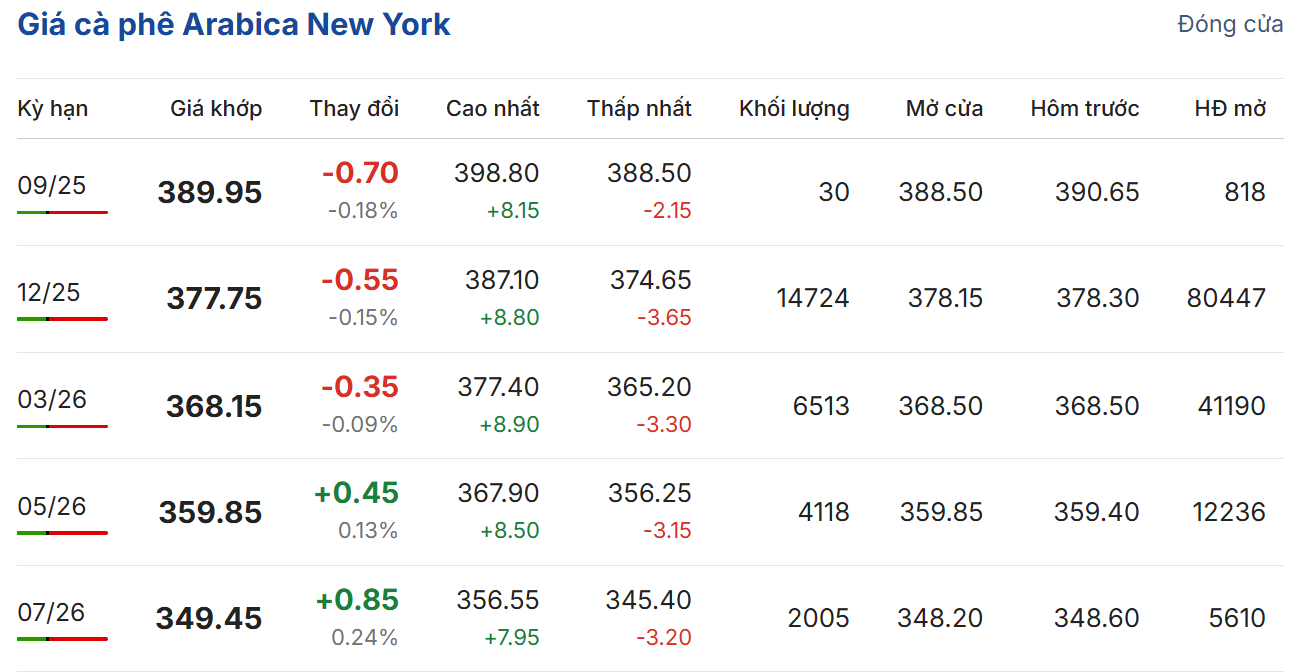
Task: Click the "Cao nhất" column header
Action: (x=492, y=108)
